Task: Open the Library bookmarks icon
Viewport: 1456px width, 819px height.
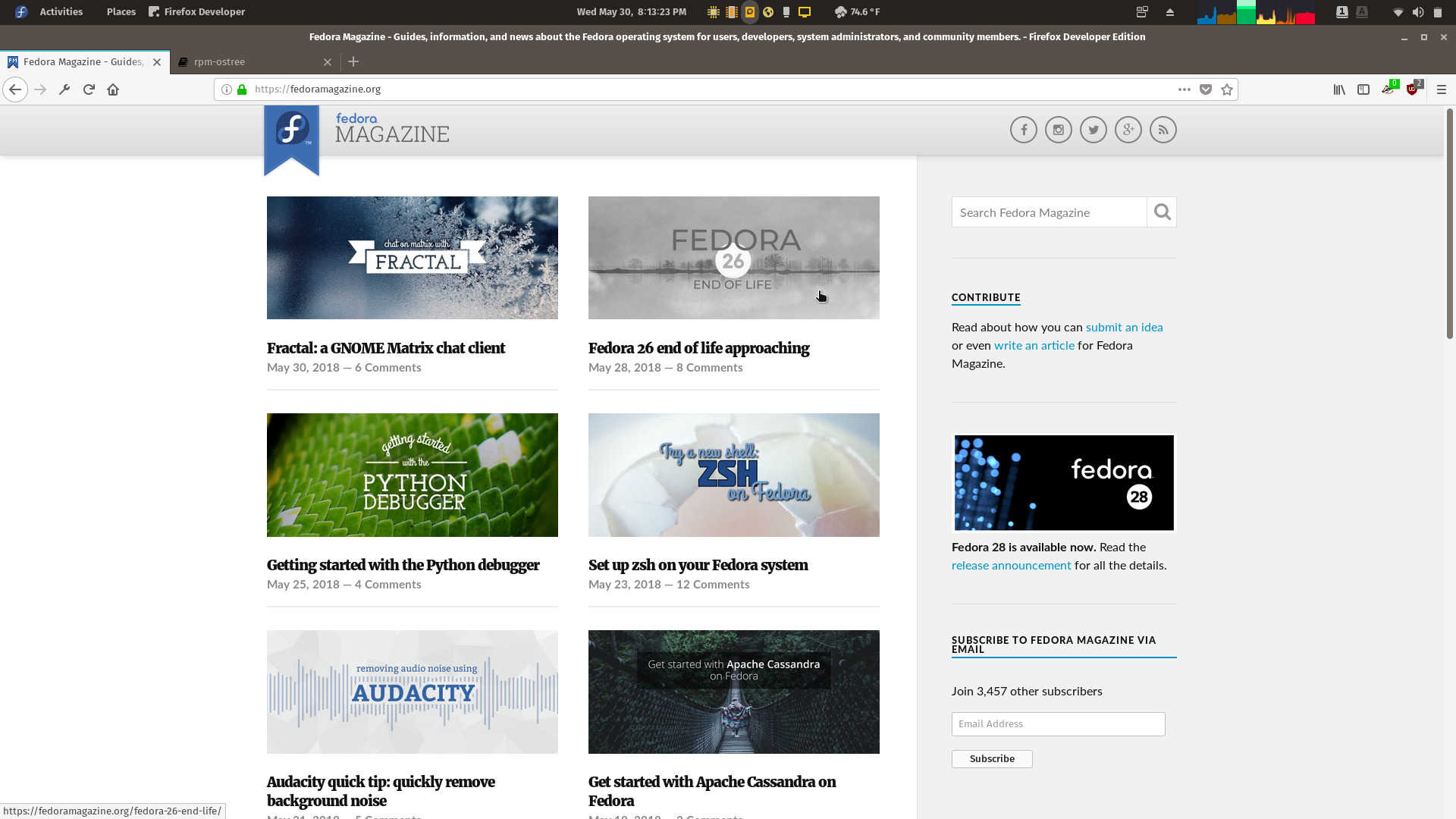Action: click(x=1339, y=89)
